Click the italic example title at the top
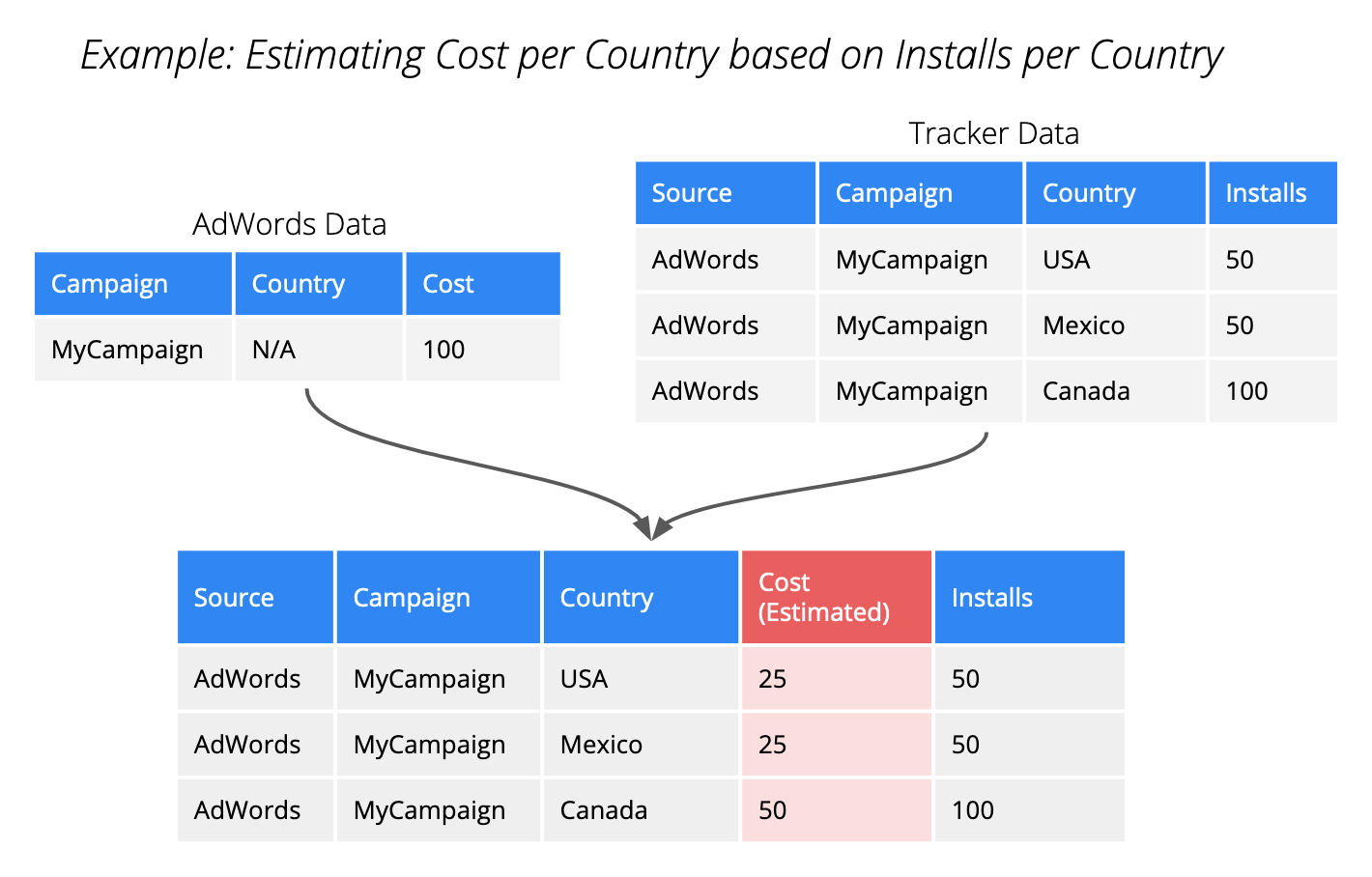 [651, 55]
